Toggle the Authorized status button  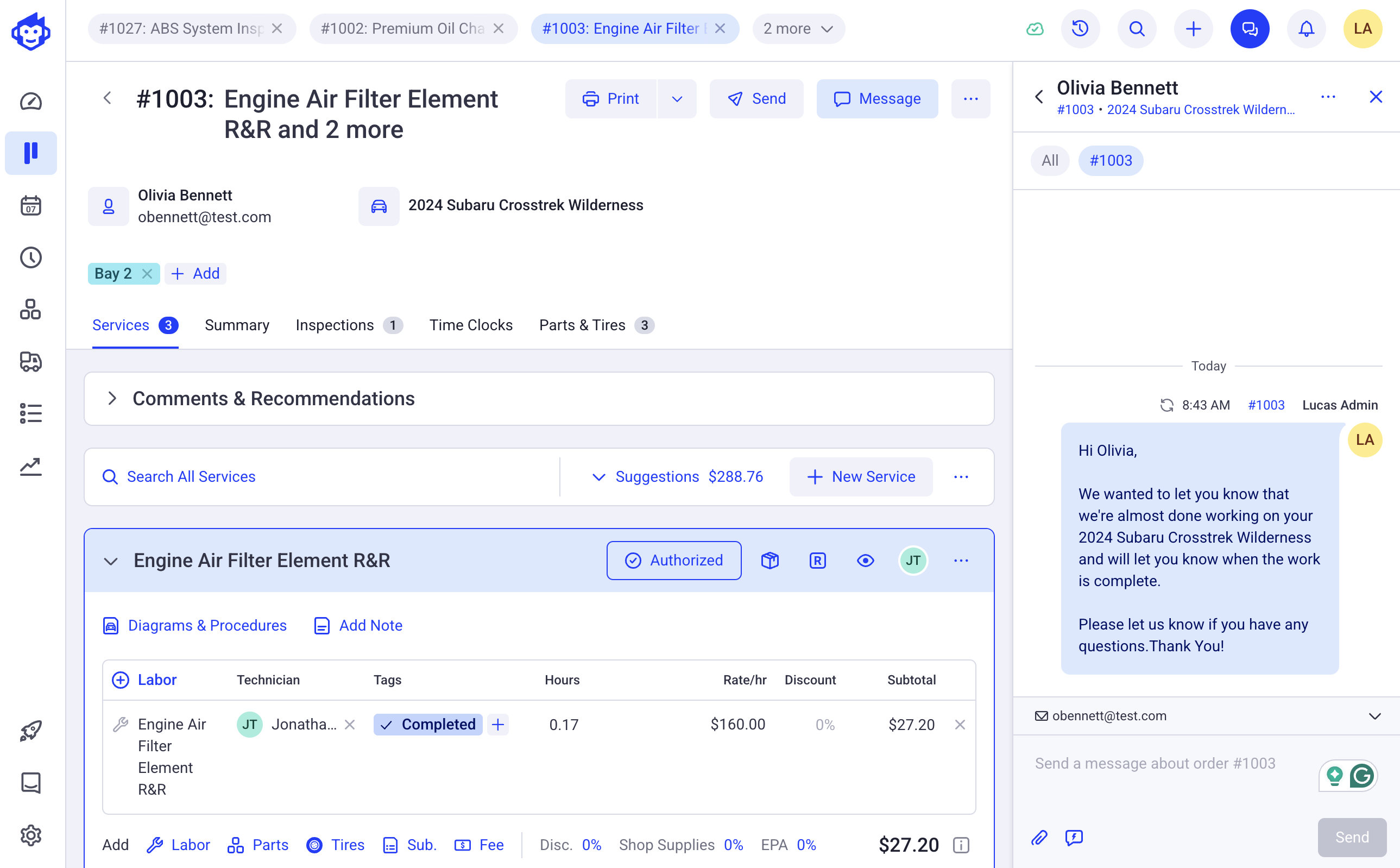673,561
